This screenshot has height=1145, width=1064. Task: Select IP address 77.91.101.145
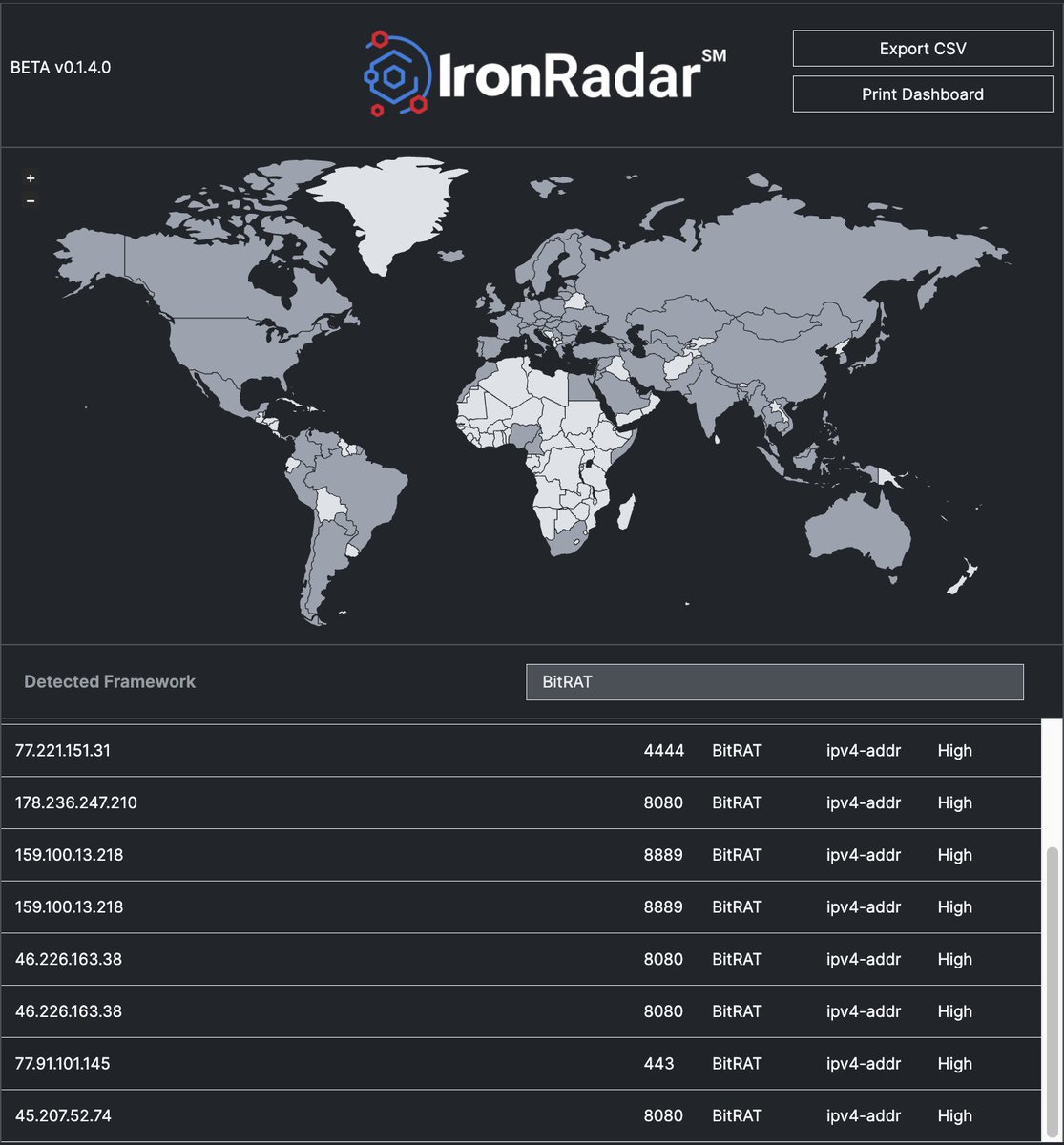coord(63,1064)
